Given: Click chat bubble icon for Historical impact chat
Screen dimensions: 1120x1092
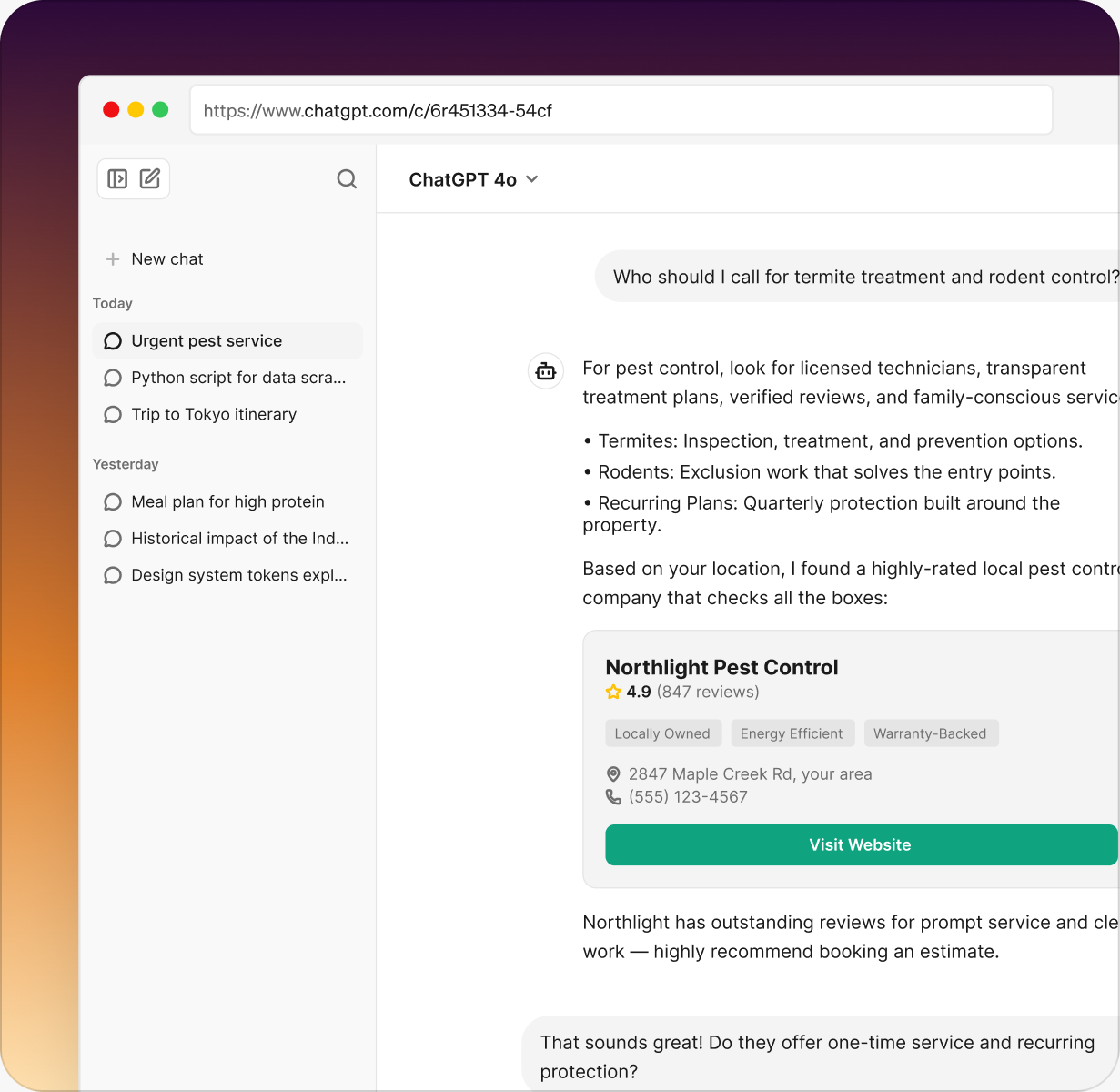Looking at the screenshot, I should point(113,539).
